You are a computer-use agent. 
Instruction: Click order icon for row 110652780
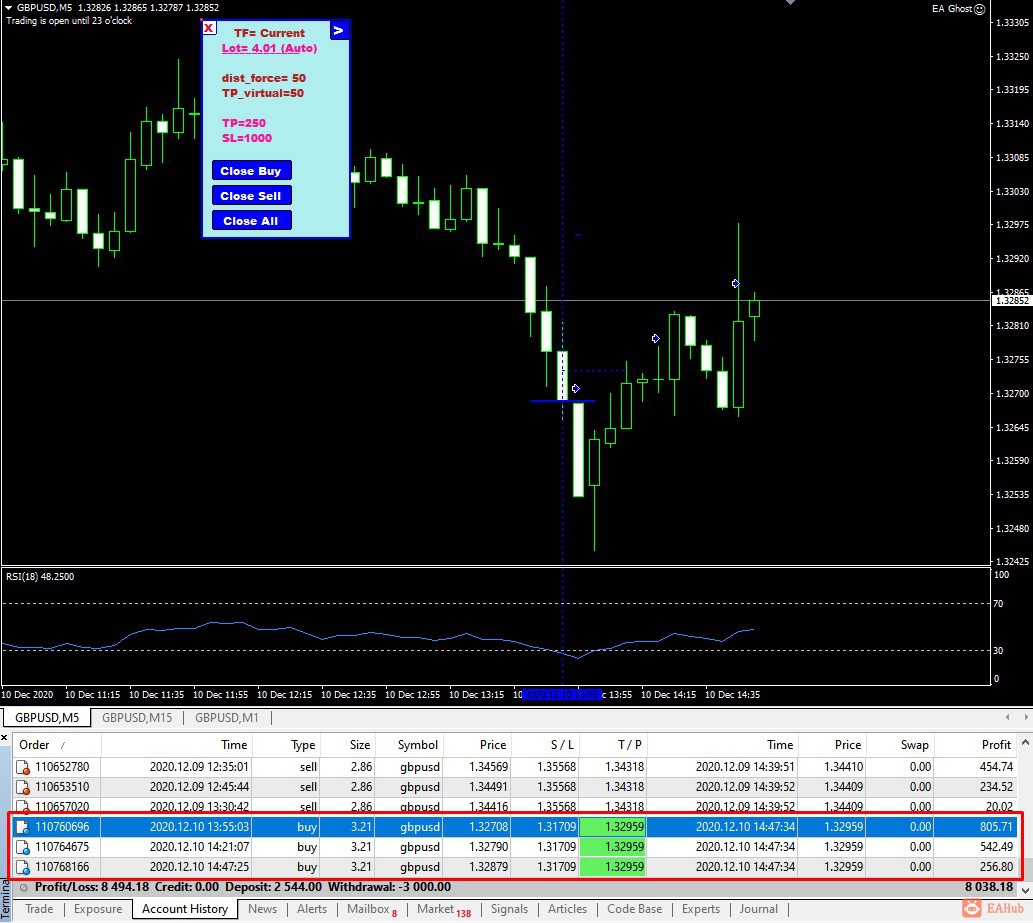23,768
